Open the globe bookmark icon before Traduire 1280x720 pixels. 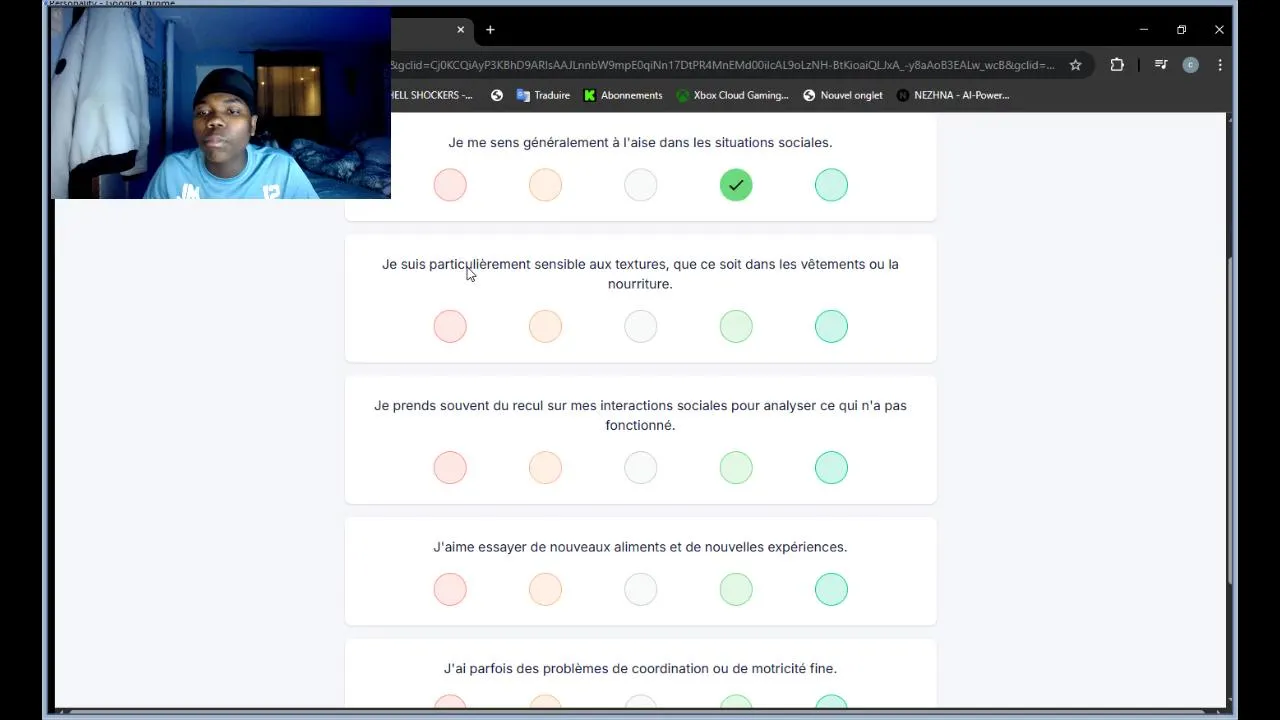pos(497,95)
